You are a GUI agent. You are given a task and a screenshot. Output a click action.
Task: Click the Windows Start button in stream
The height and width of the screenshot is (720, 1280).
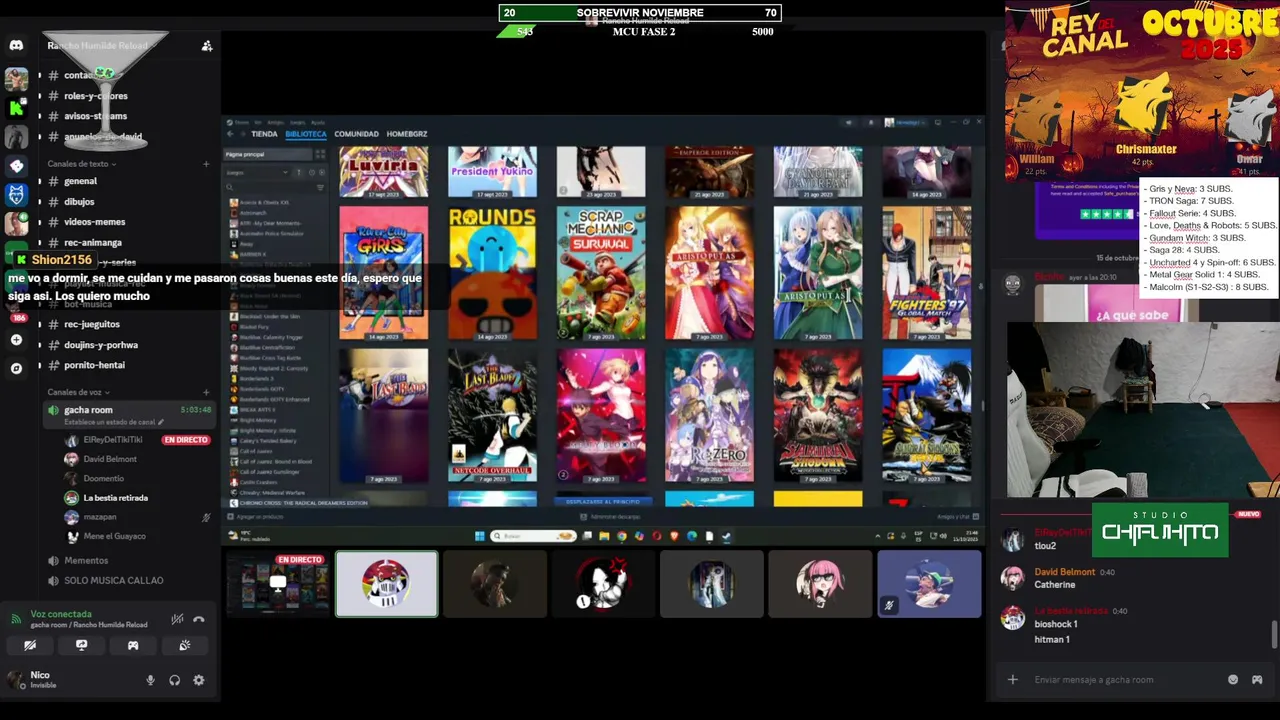[x=479, y=536]
